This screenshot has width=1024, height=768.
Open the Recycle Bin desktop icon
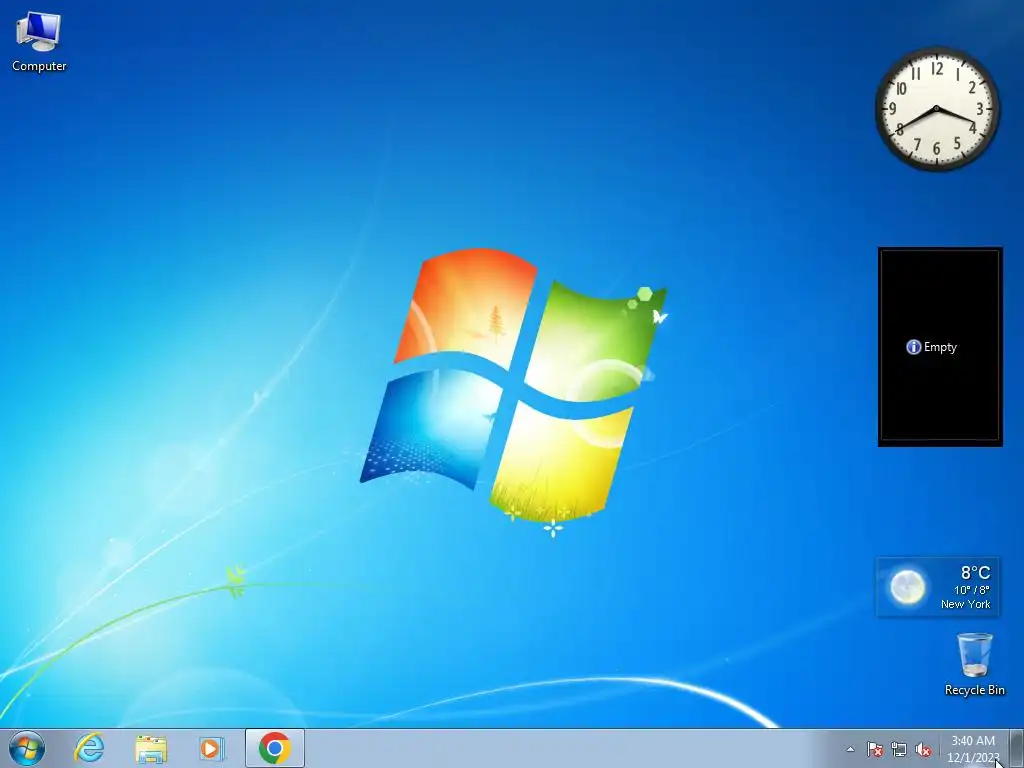pos(974,664)
